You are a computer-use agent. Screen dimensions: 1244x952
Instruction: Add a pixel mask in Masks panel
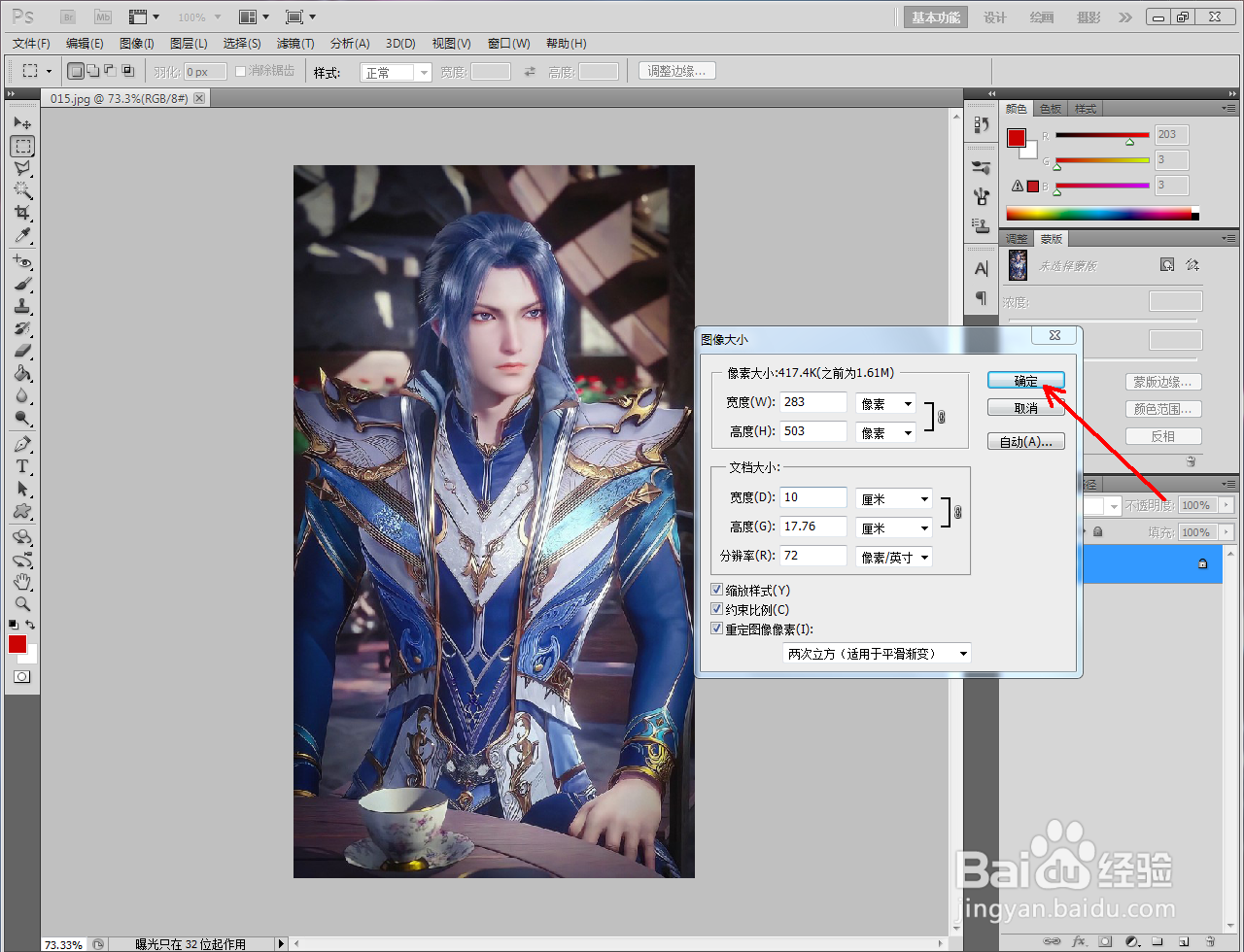pos(1167,264)
